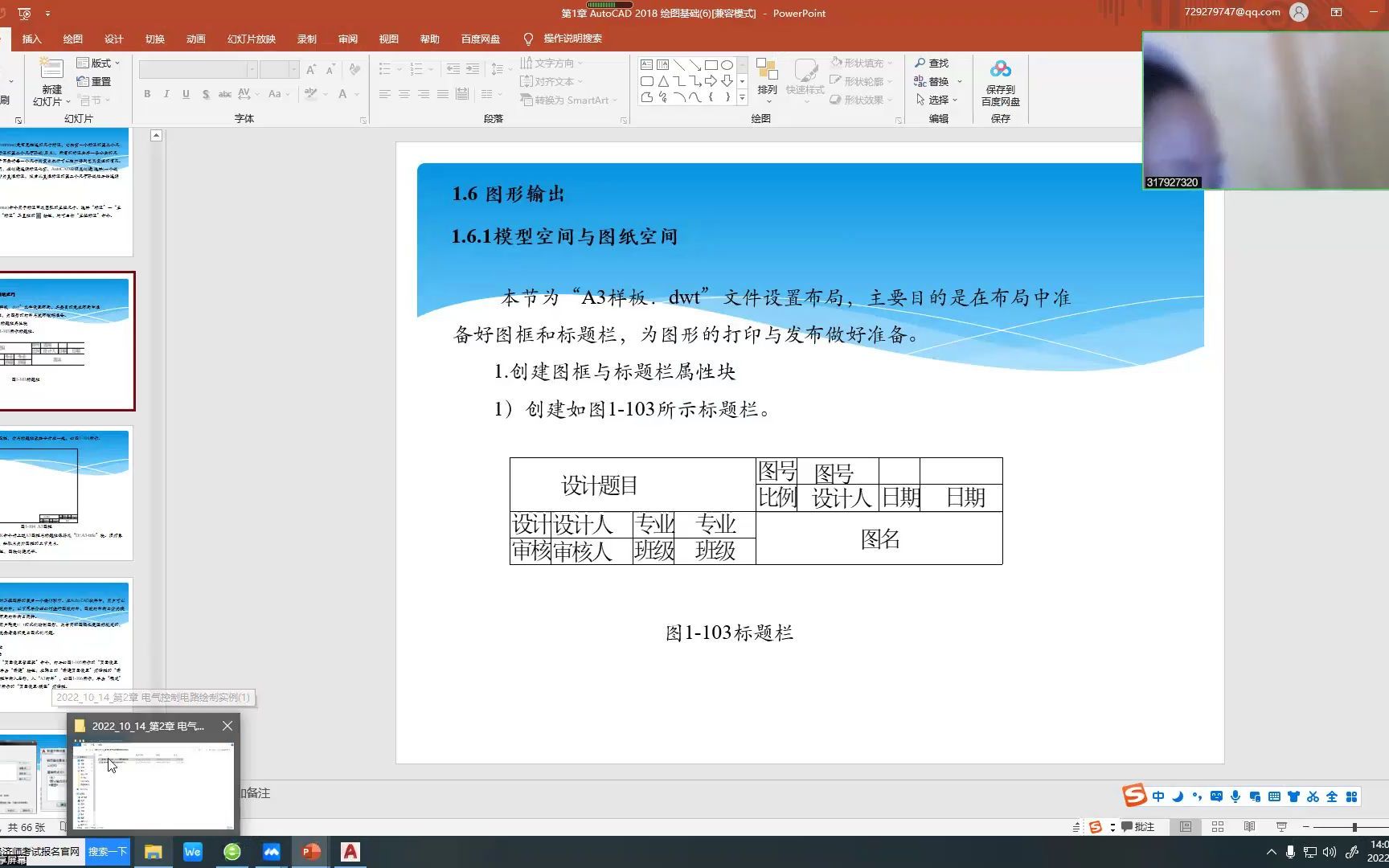The image size is (1389, 868).
Task: Click the 查找 Find button
Action: click(x=932, y=63)
